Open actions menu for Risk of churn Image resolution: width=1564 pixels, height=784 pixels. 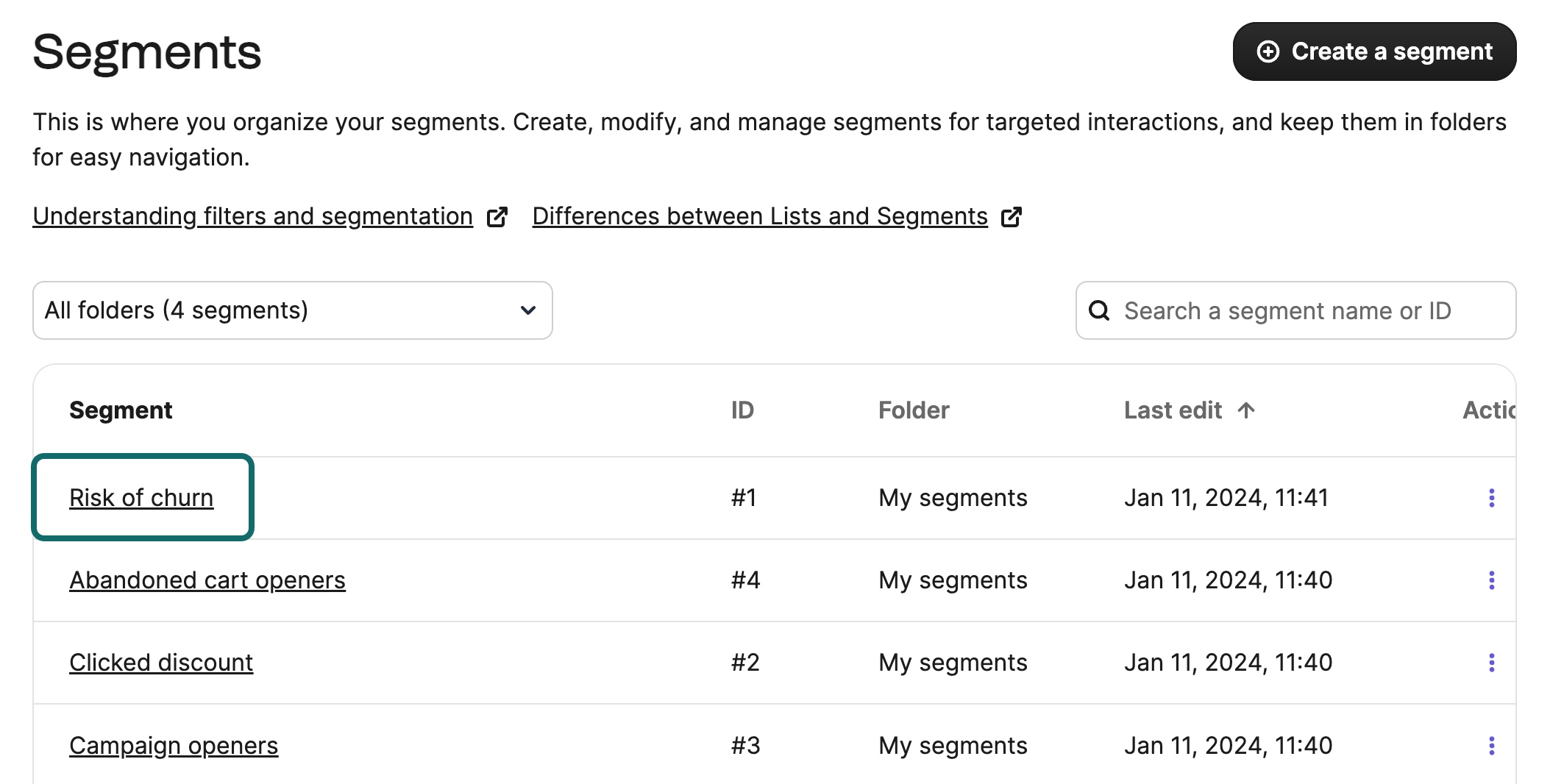point(1491,498)
